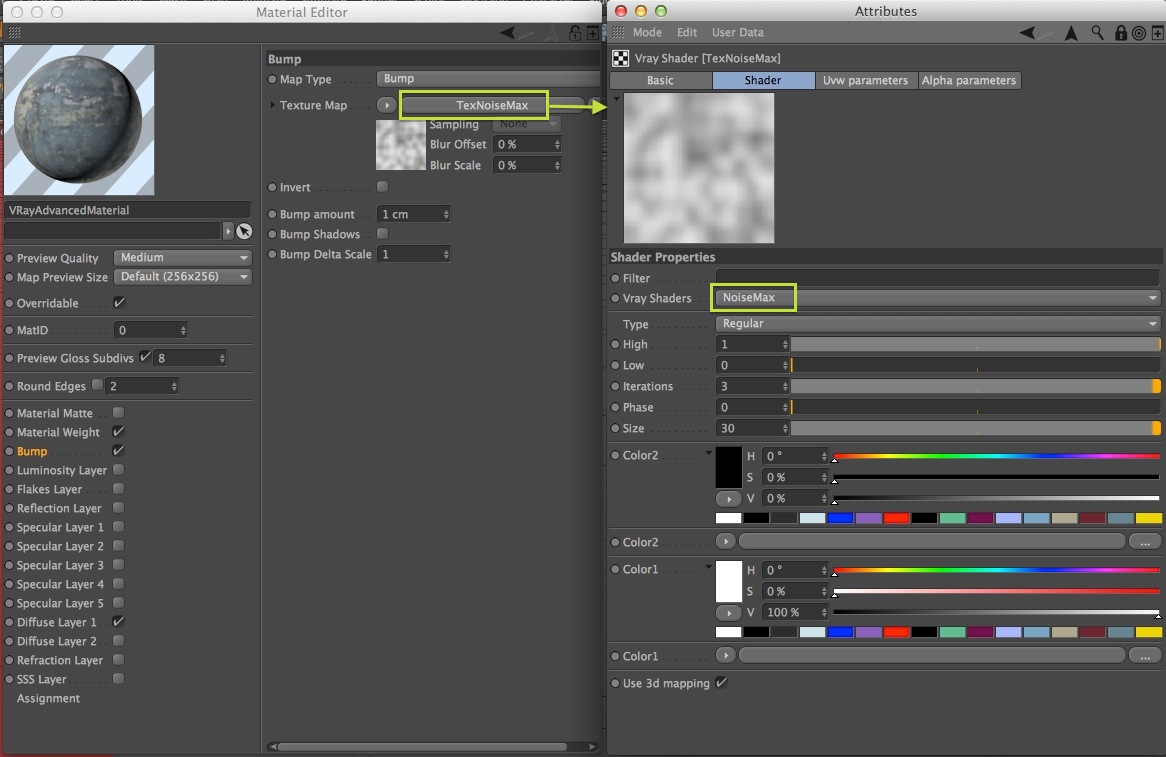
Task: Click the lock icon in Attributes toolbar
Action: (1121, 33)
